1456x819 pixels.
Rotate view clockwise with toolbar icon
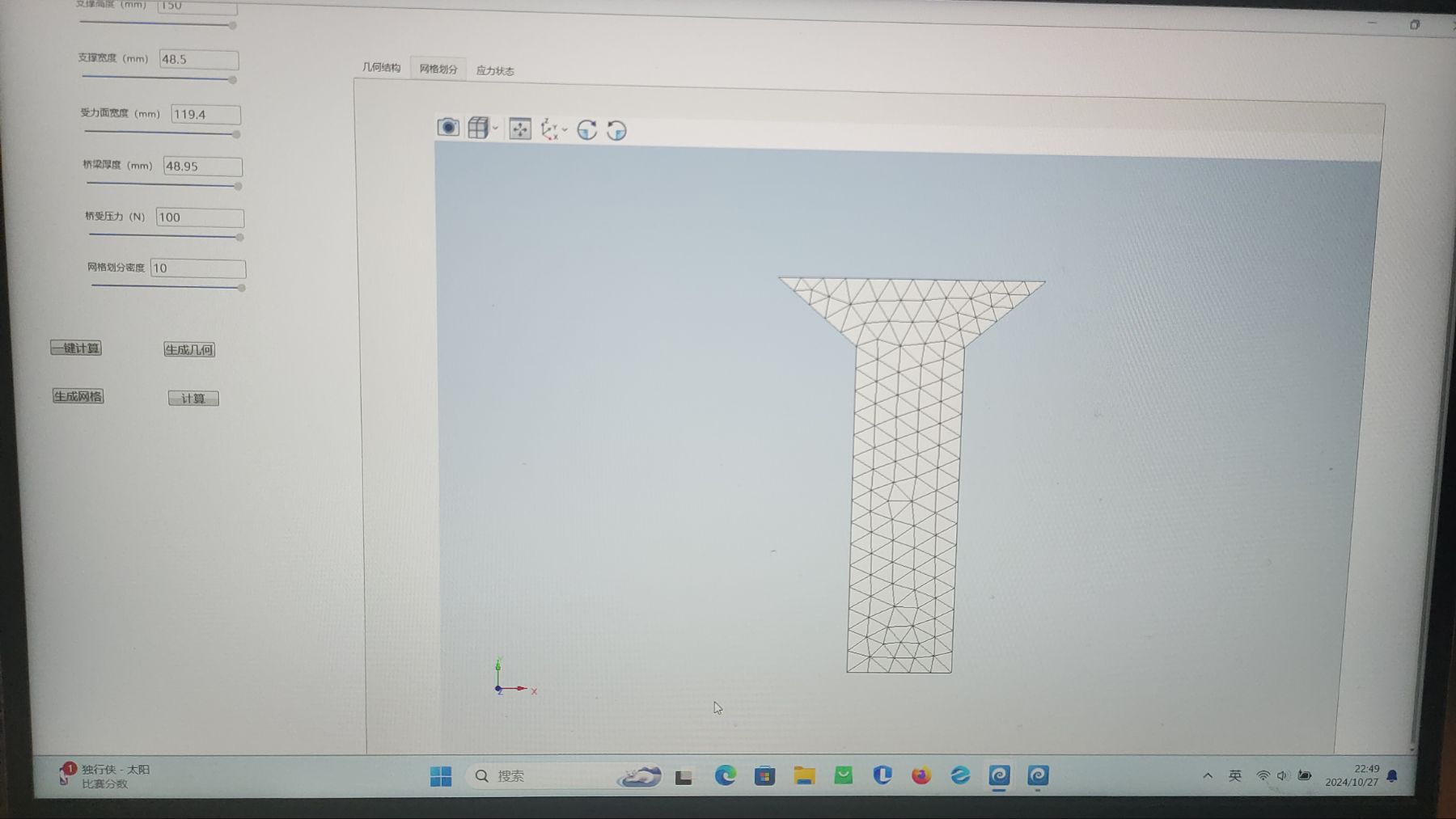coord(587,130)
